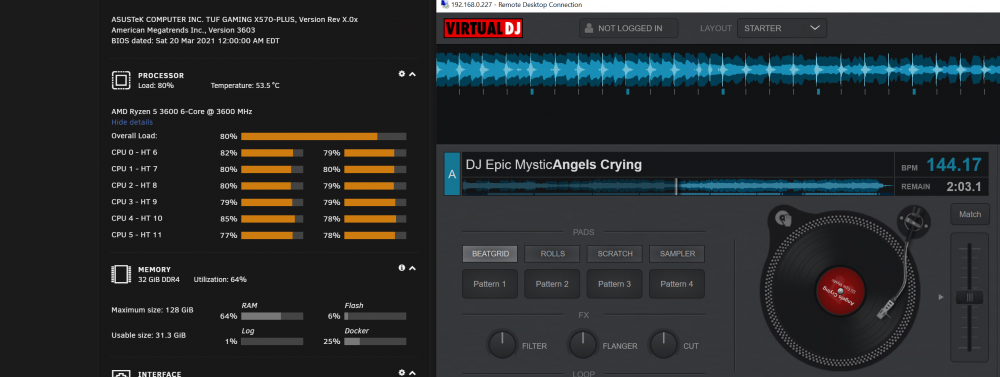Click the CUT effect knob
This screenshot has width=1000, height=377.
(x=663, y=344)
